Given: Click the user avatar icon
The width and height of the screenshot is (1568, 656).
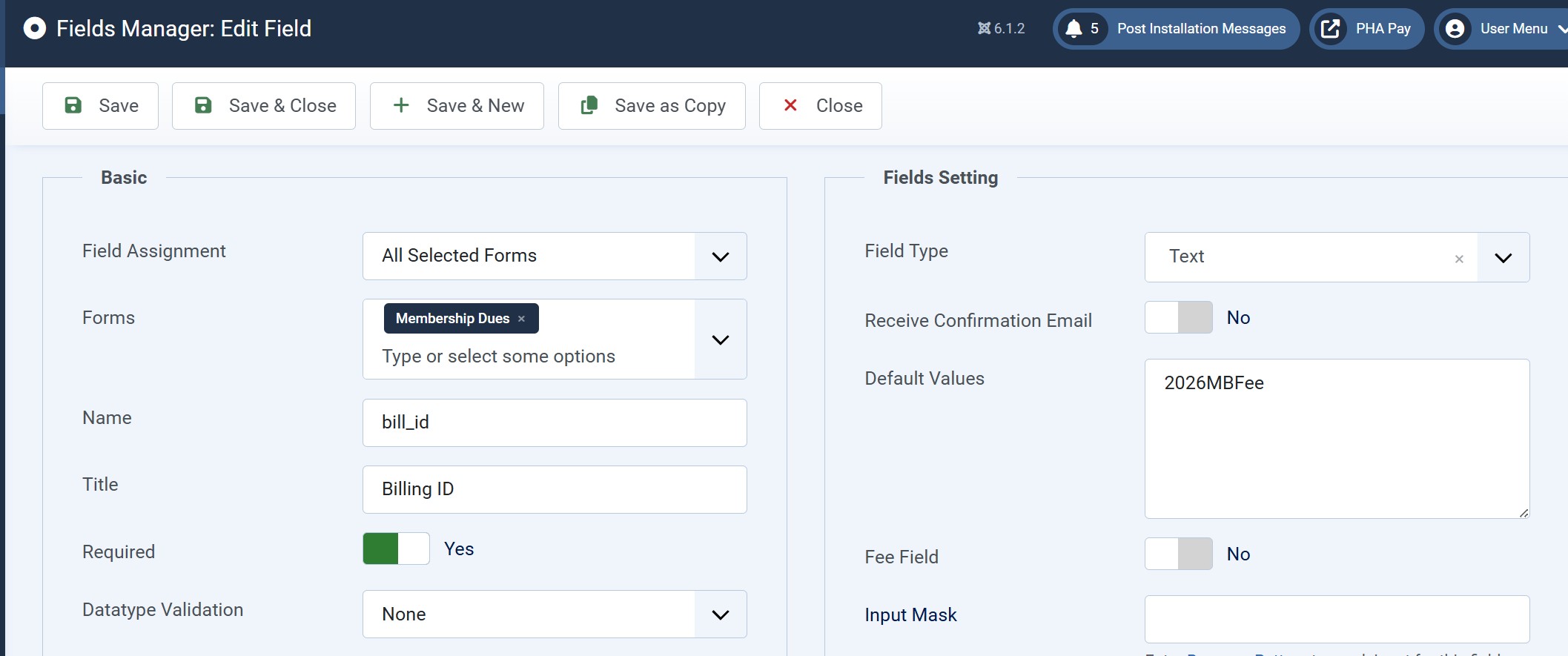Looking at the screenshot, I should tap(1455, 29).
